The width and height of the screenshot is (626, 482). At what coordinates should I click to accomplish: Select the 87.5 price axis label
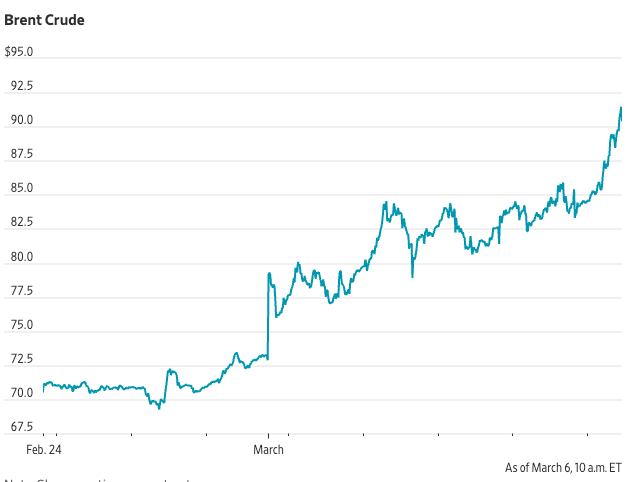(21, 154)
